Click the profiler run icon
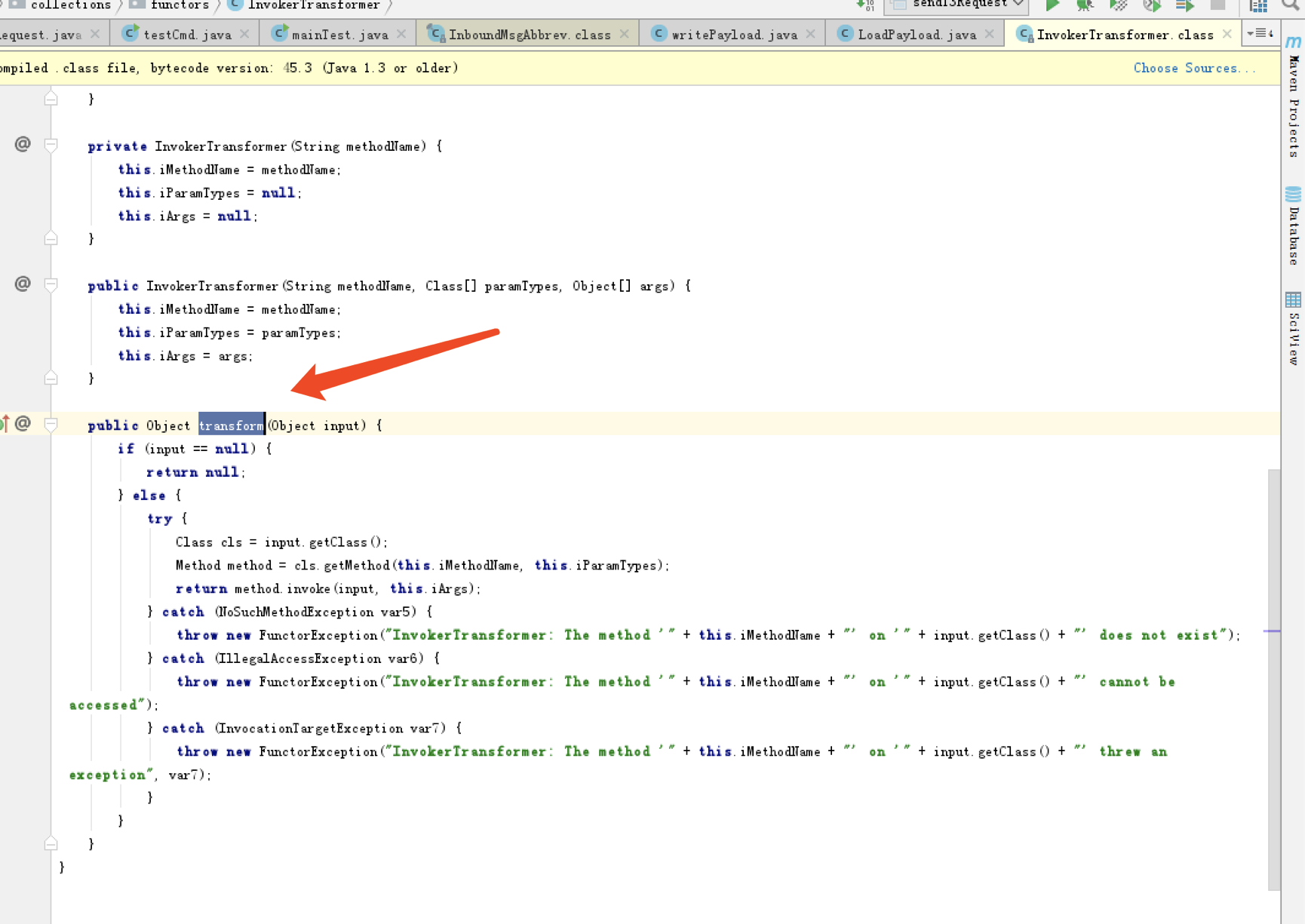This screenshot has height=924, width=1305. (x=1151, y=5)
